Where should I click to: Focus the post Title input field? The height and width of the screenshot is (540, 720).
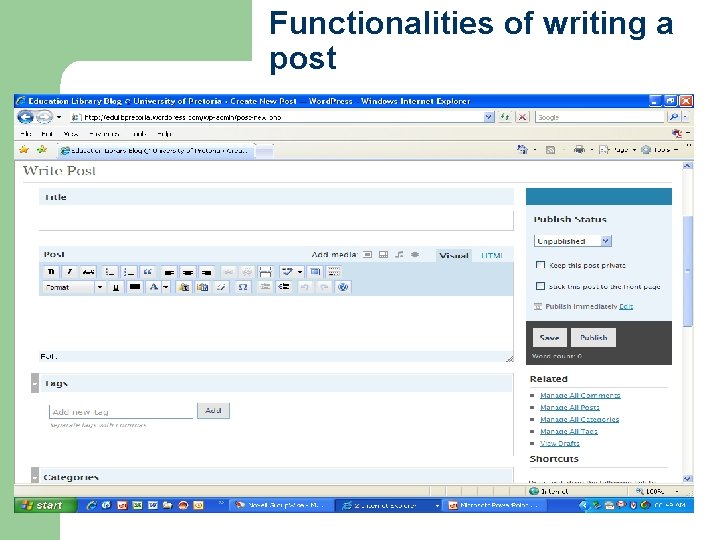(x=276, y=220)
